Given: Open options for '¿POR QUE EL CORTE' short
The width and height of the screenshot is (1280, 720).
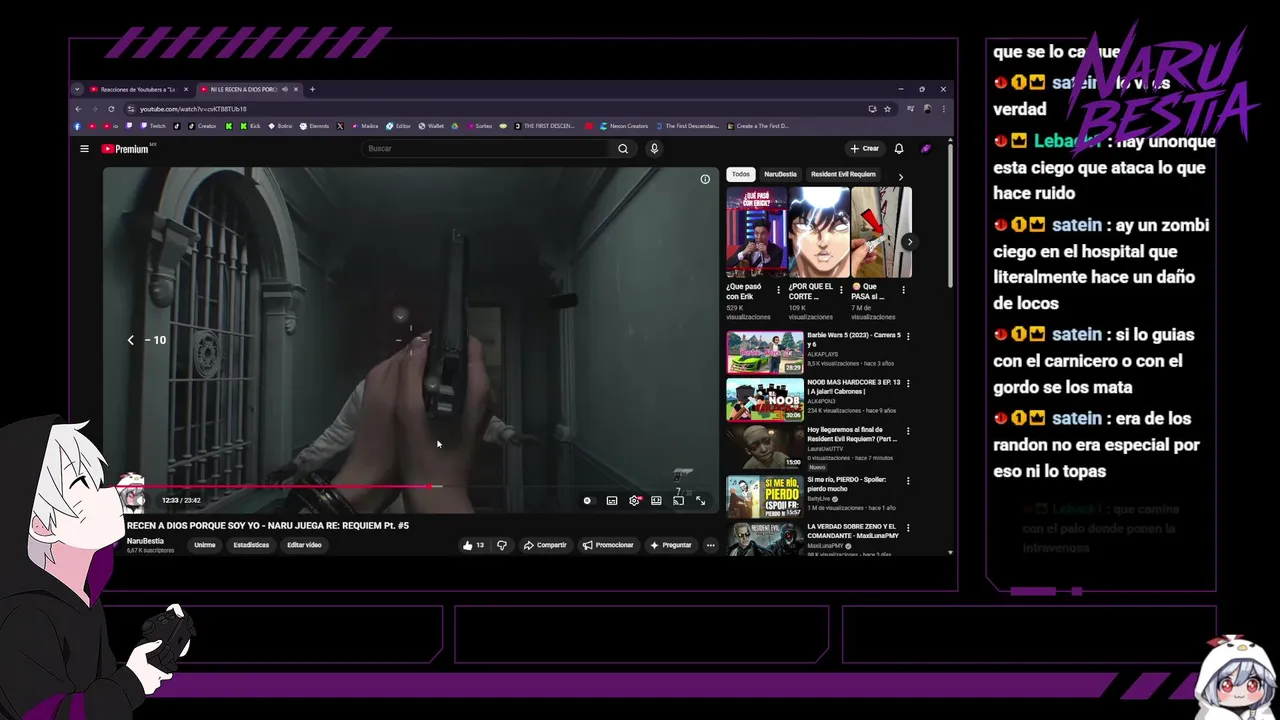Looking at the screenshot, I should pos(841,290).
